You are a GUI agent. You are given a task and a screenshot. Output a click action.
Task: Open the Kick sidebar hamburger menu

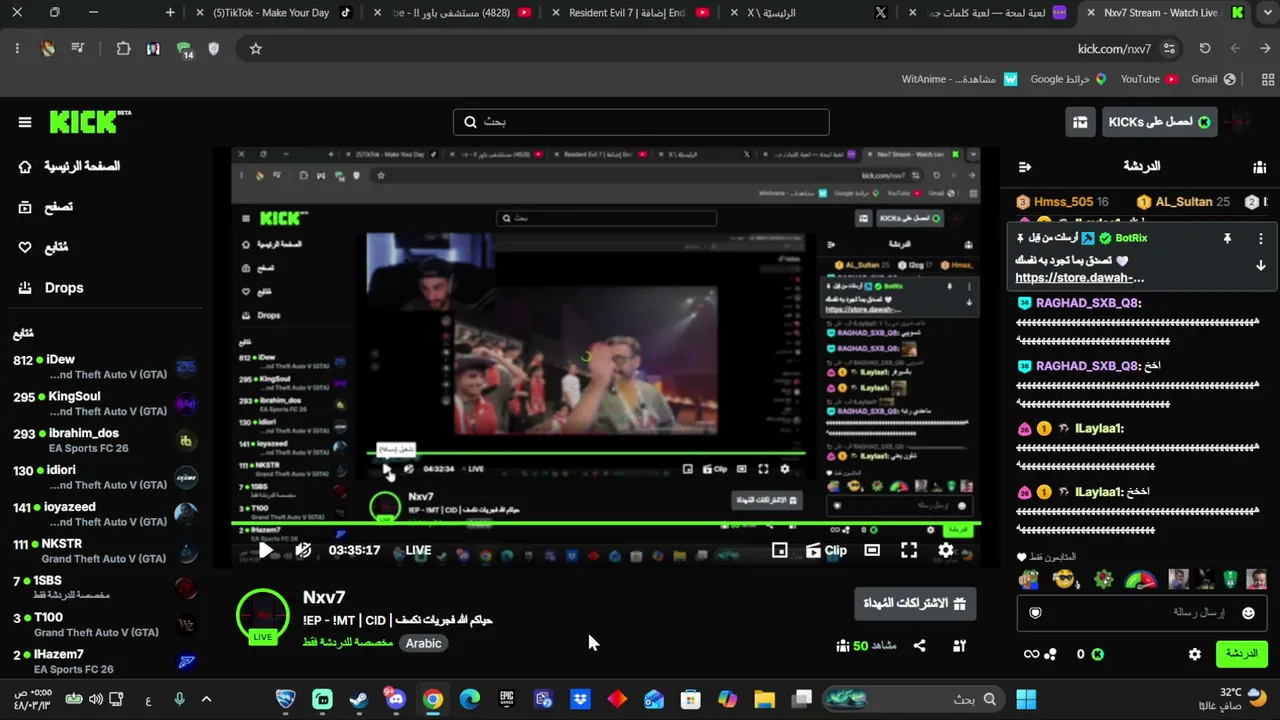point(25,122)
